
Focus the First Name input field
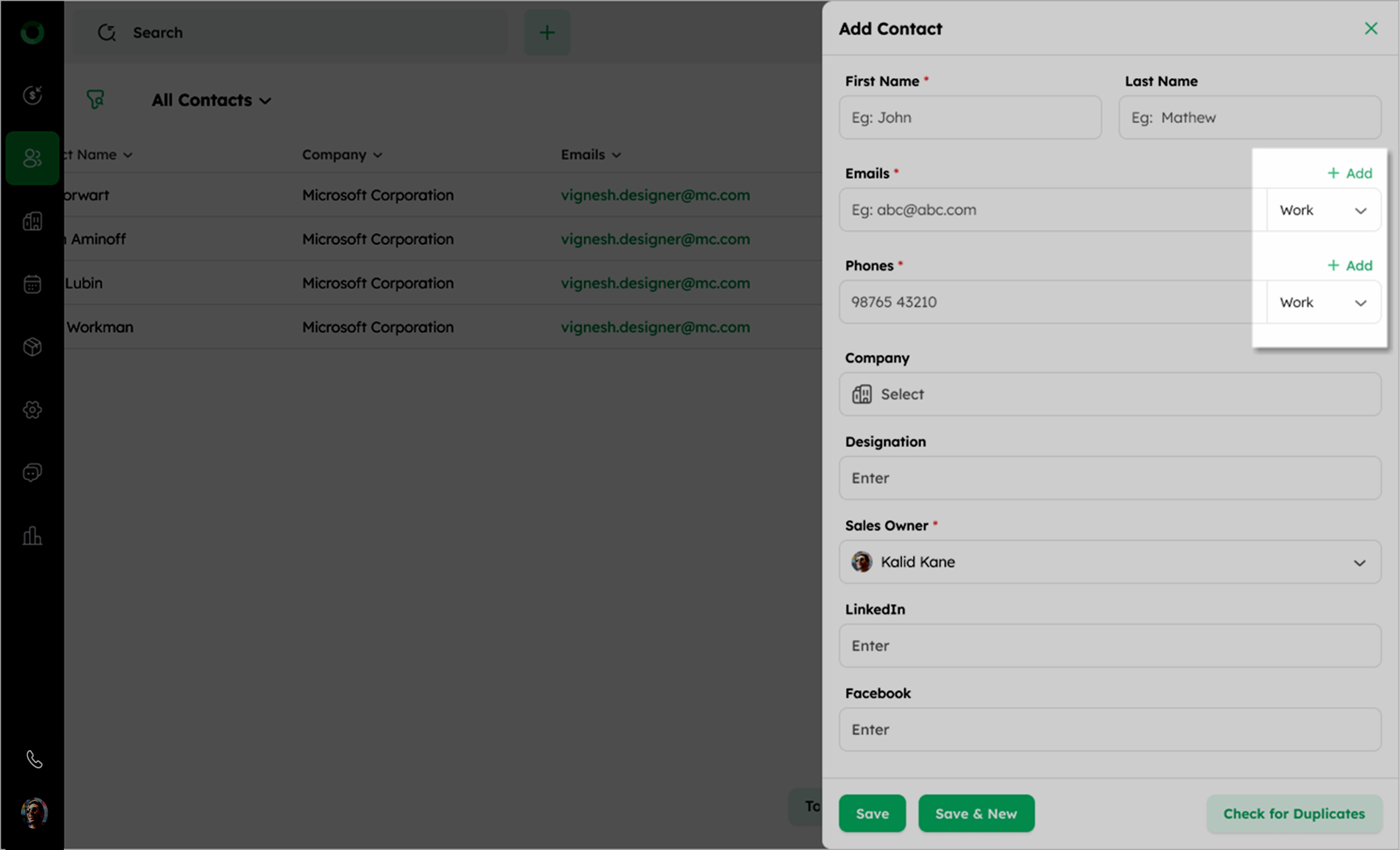pos(969,117)
